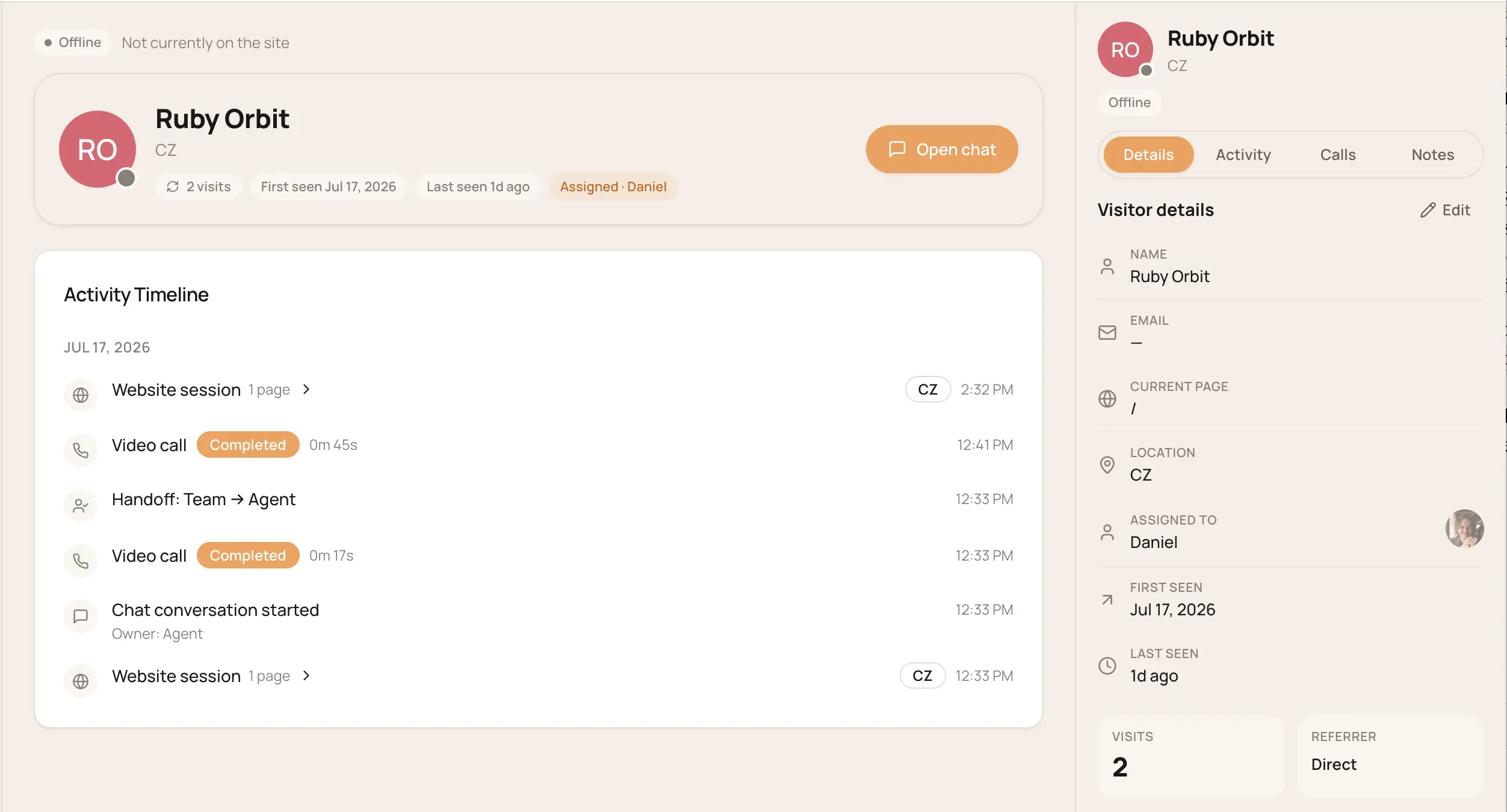Click the chat conversation started icon
Screen dimensions: 1507x812
click(81, 616)
